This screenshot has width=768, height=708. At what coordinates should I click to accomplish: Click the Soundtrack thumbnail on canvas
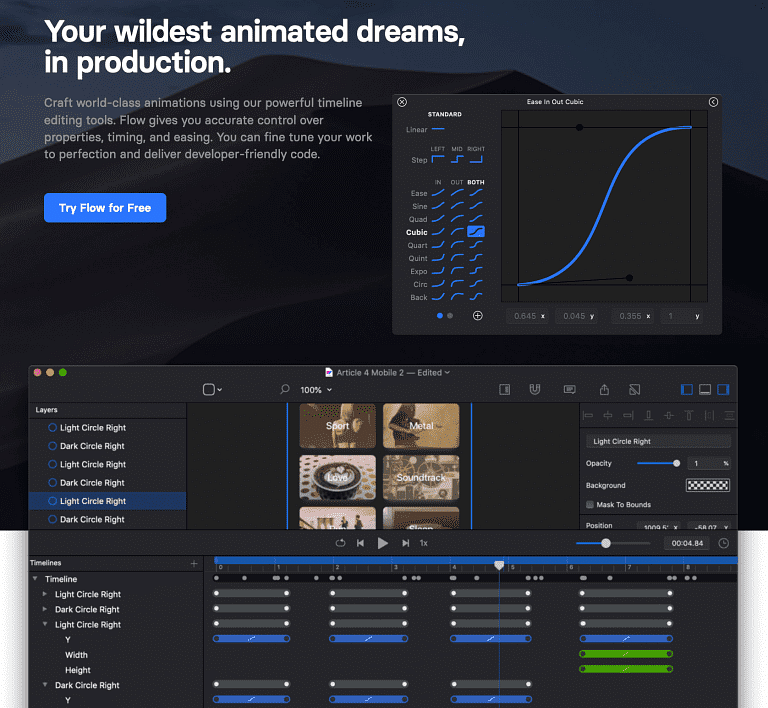(x=421, y=477)
